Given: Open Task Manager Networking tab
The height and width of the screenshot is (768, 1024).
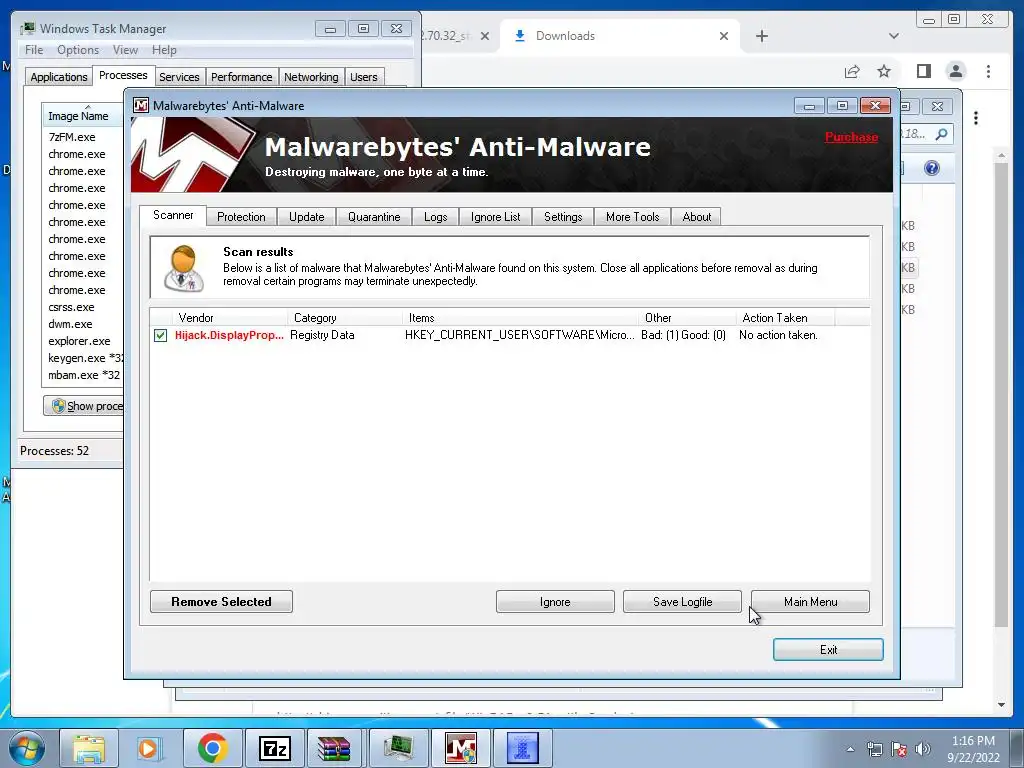Looking at the screenshot, I should [x=311, y=77].
